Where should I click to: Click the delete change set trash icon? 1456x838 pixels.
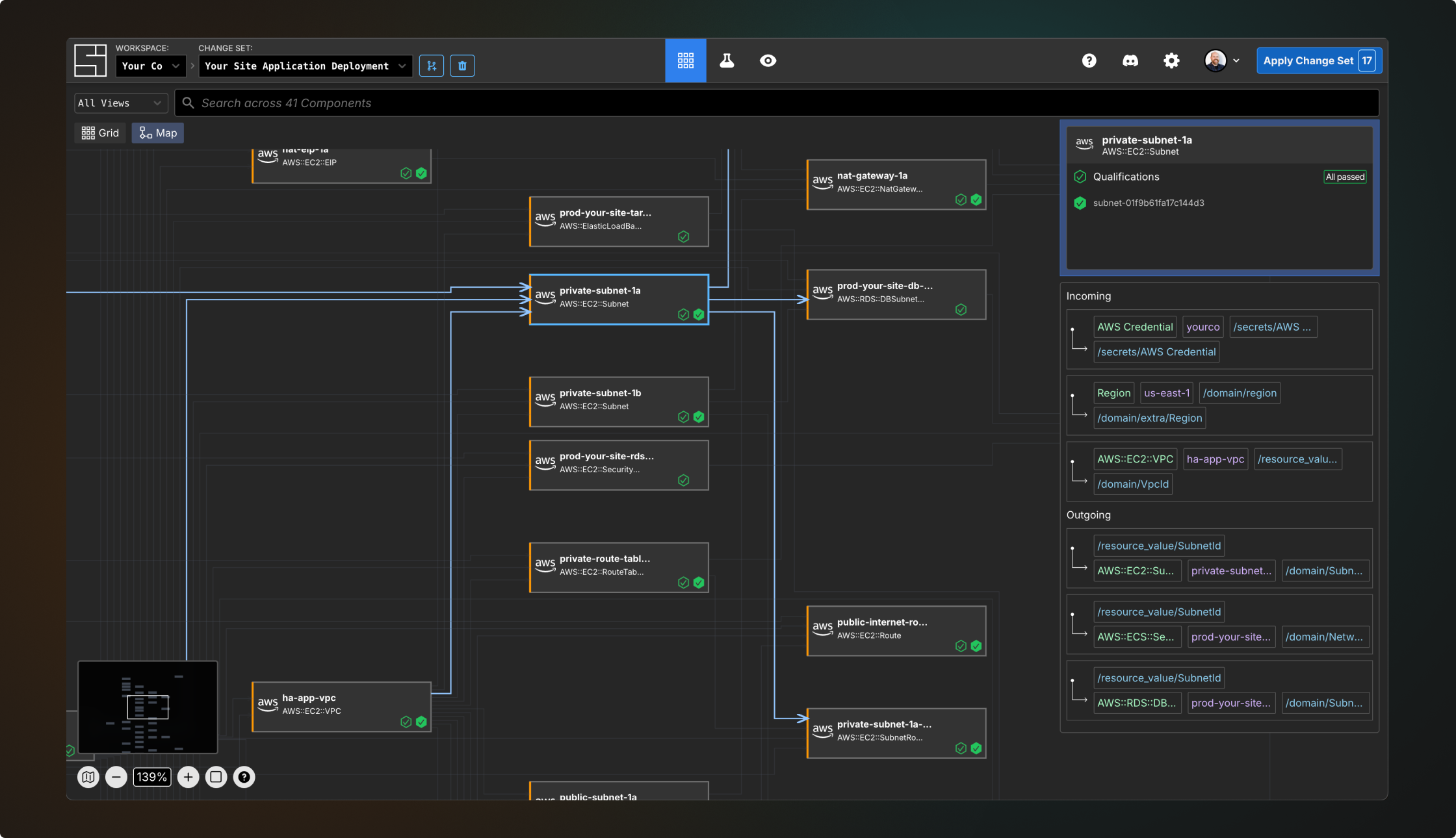(462, 66)
